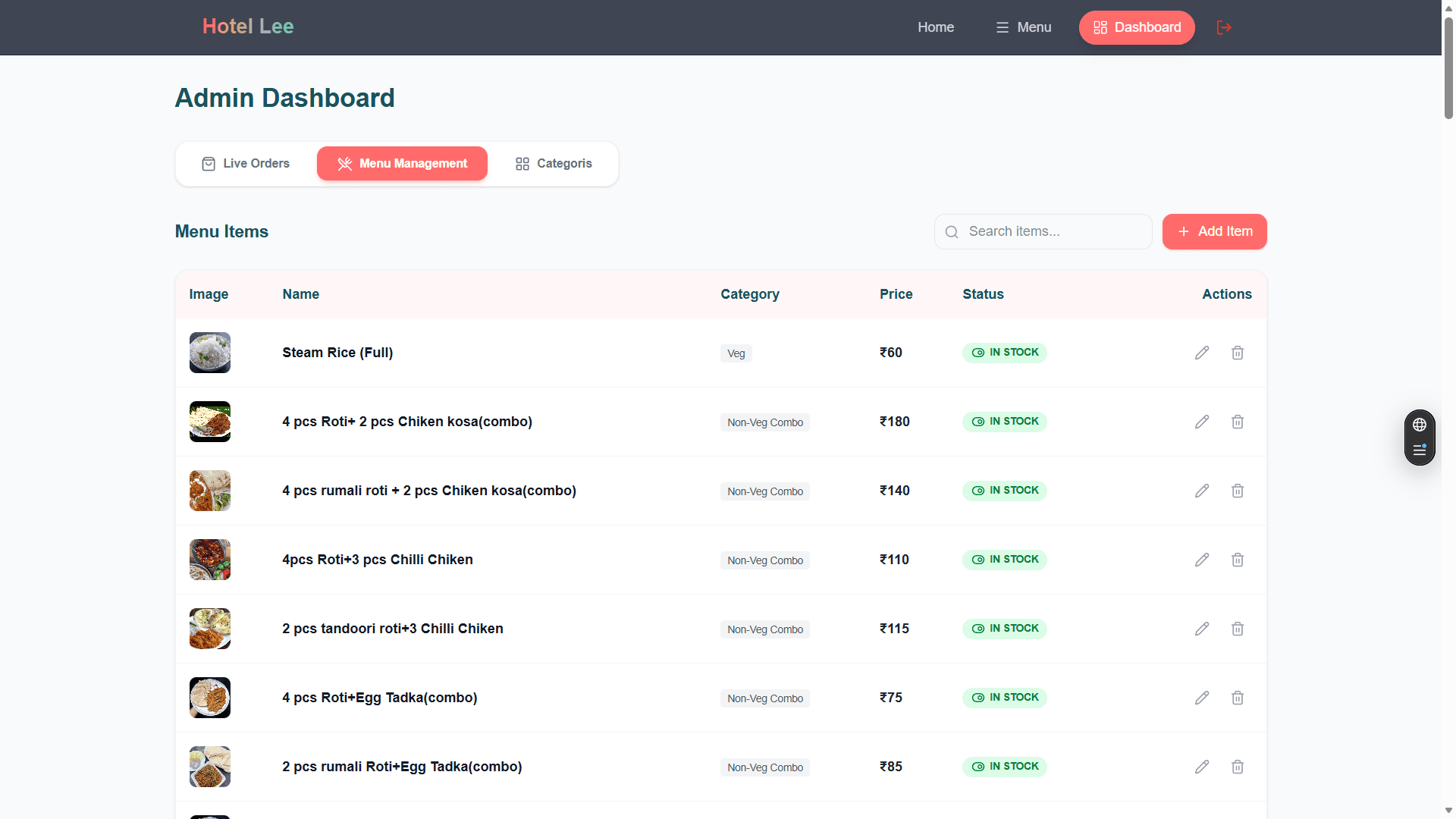The image size is (1456, 819).
Task: Click the Category column header
Action: 750,294
